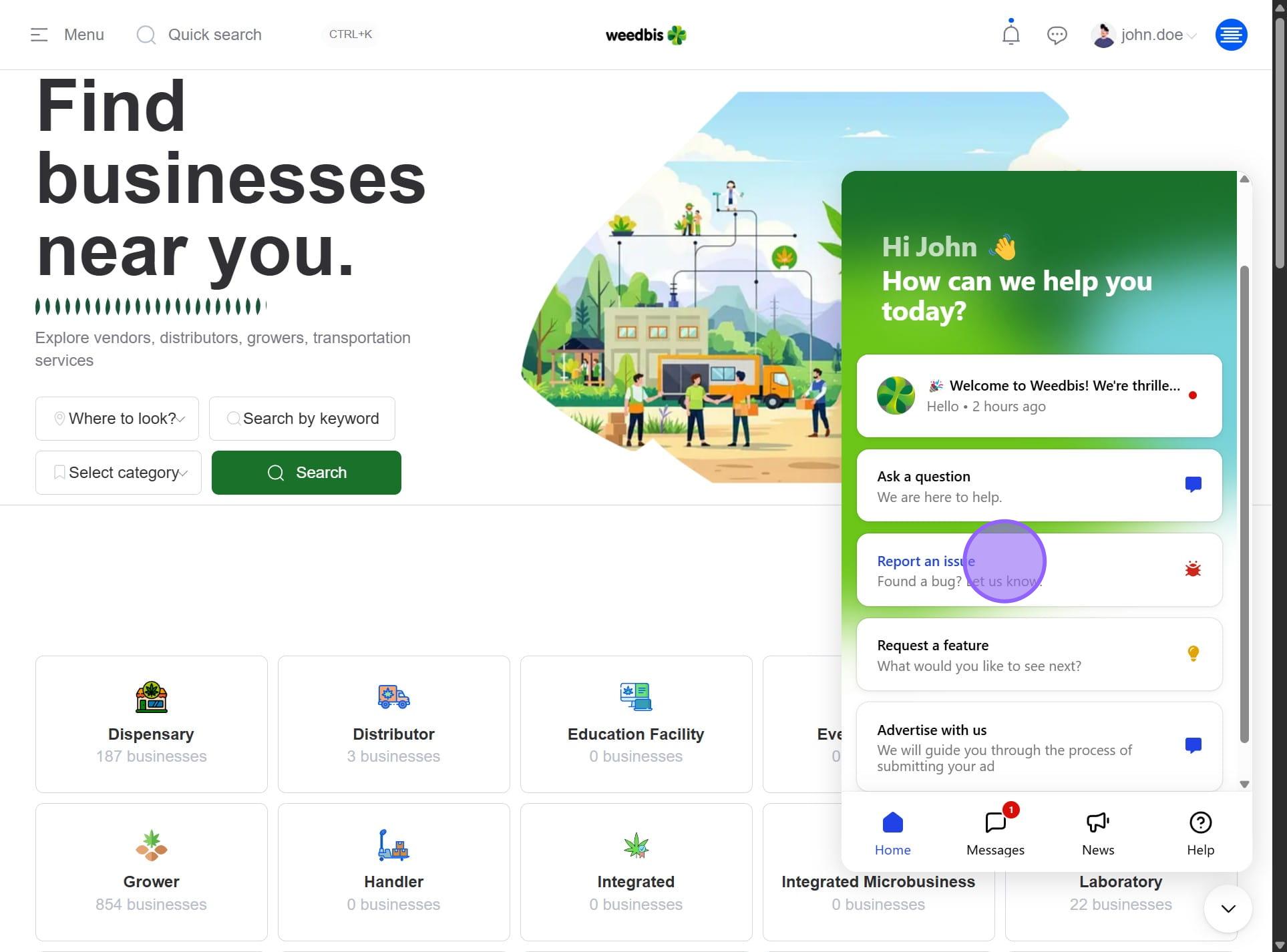Expand the Where to look dropdown

(117, 419)
